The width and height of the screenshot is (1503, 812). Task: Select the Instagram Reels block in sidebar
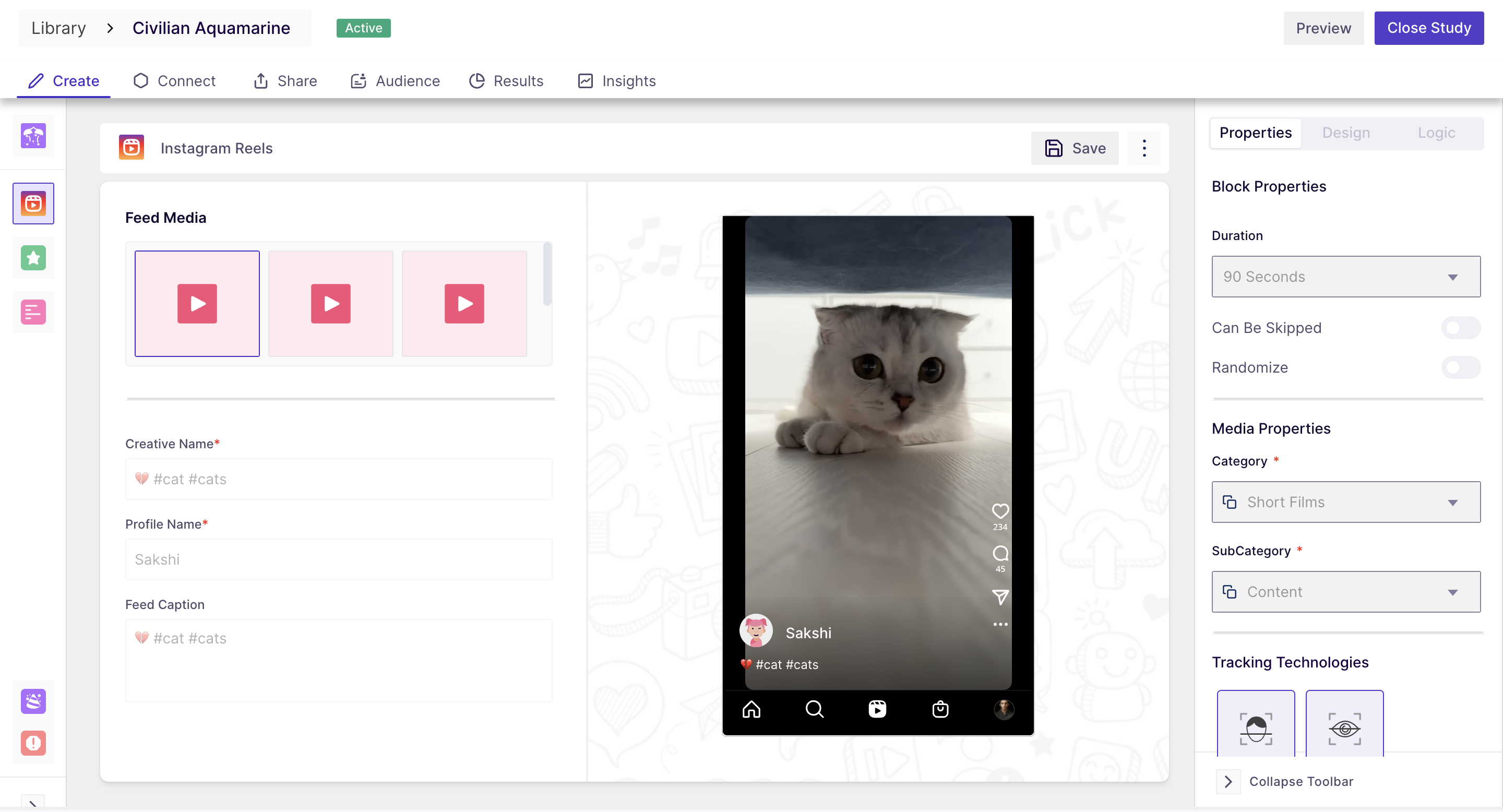[x=33, y=204]
